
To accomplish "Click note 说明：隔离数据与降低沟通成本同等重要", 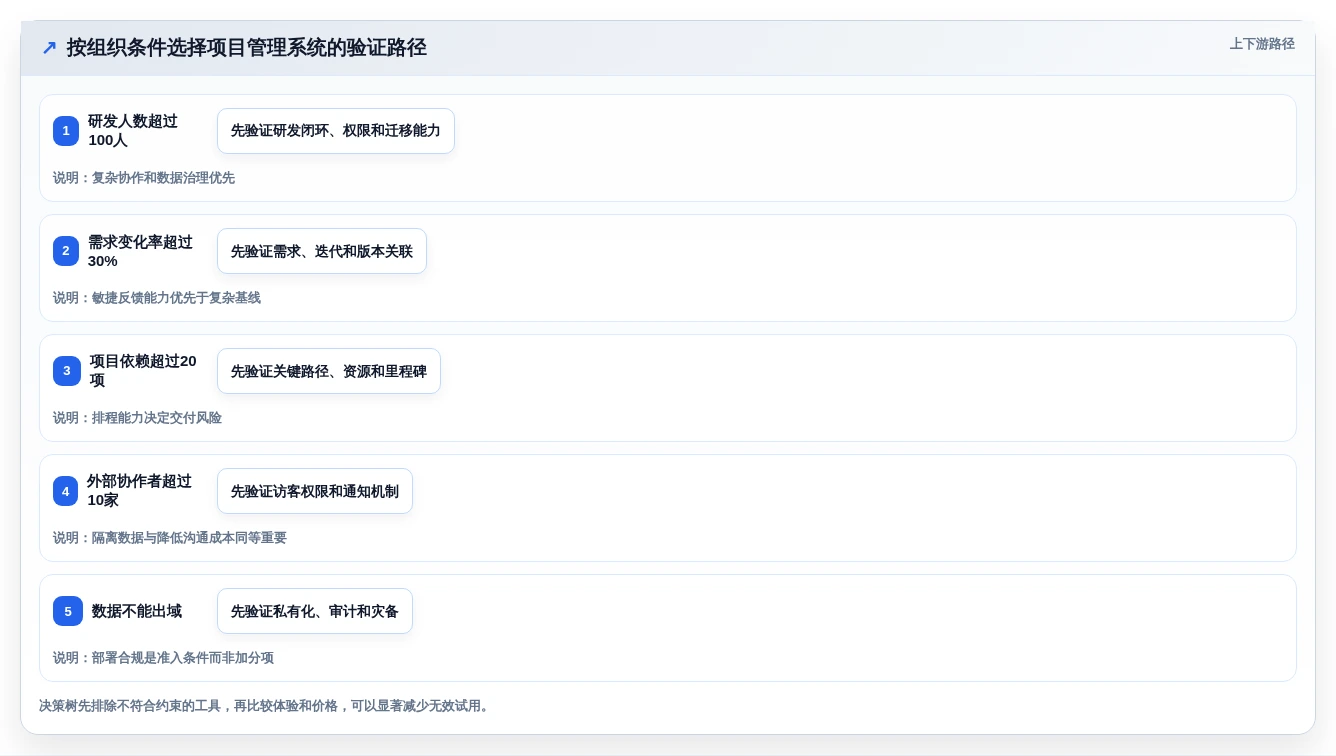I will (x=170, y=538).
